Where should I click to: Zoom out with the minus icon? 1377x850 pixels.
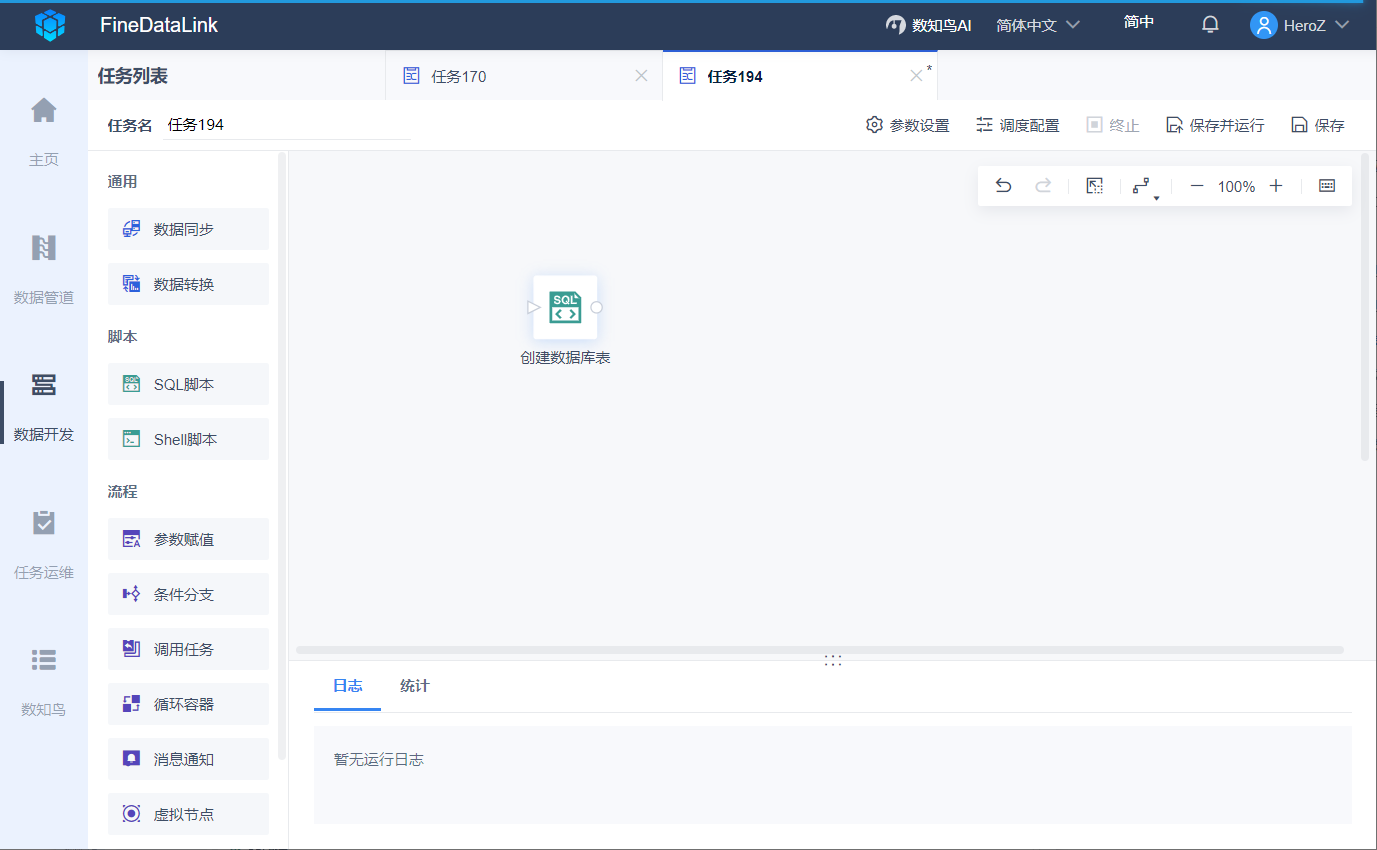tap(1196, 186)
